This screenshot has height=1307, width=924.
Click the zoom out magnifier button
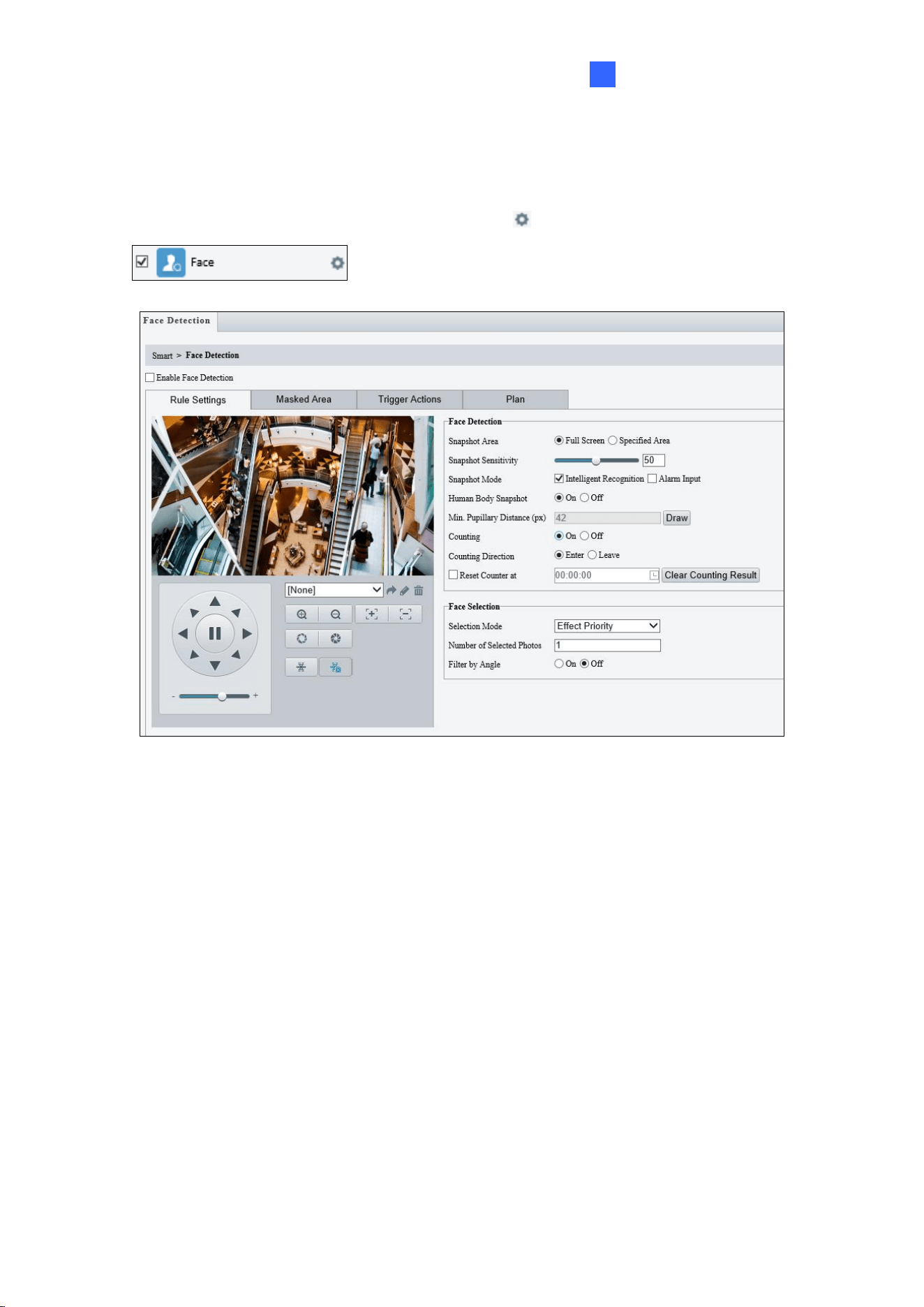pos(336,614)
